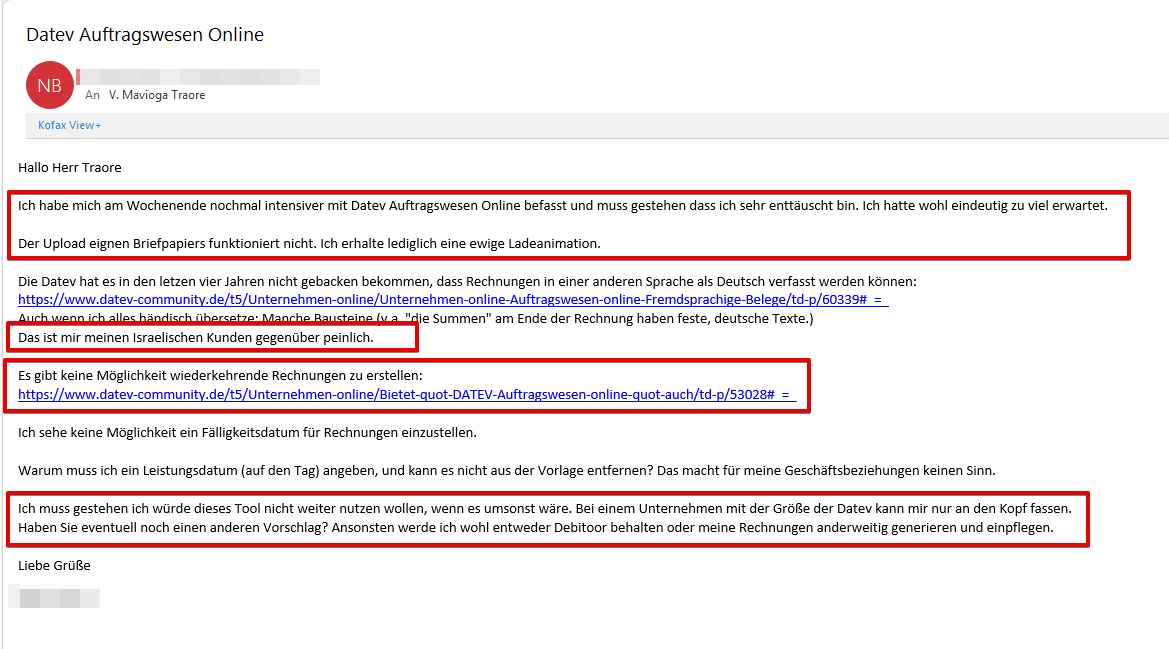Click recipient name V. Mavioga Traore
The height and width of the screenshot is (649, 1169).
157,95
